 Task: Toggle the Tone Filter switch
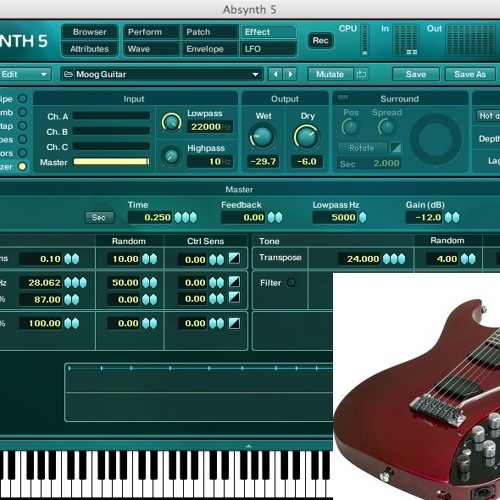click(291, 283)
